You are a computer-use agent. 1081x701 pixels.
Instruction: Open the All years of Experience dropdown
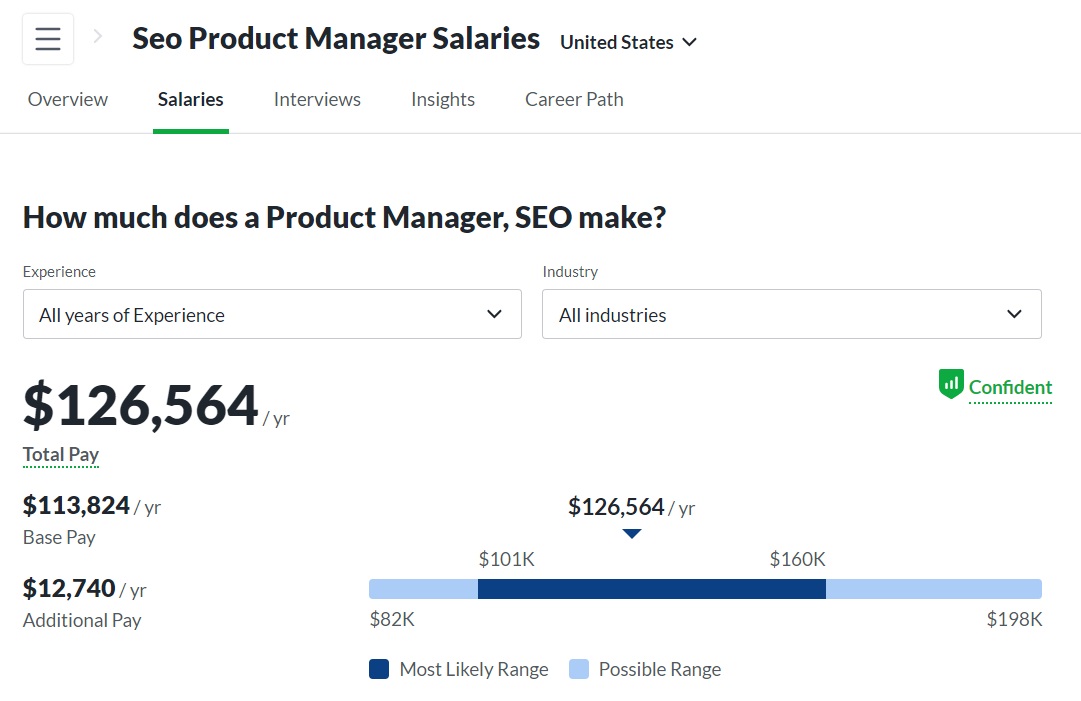(272, 314)
